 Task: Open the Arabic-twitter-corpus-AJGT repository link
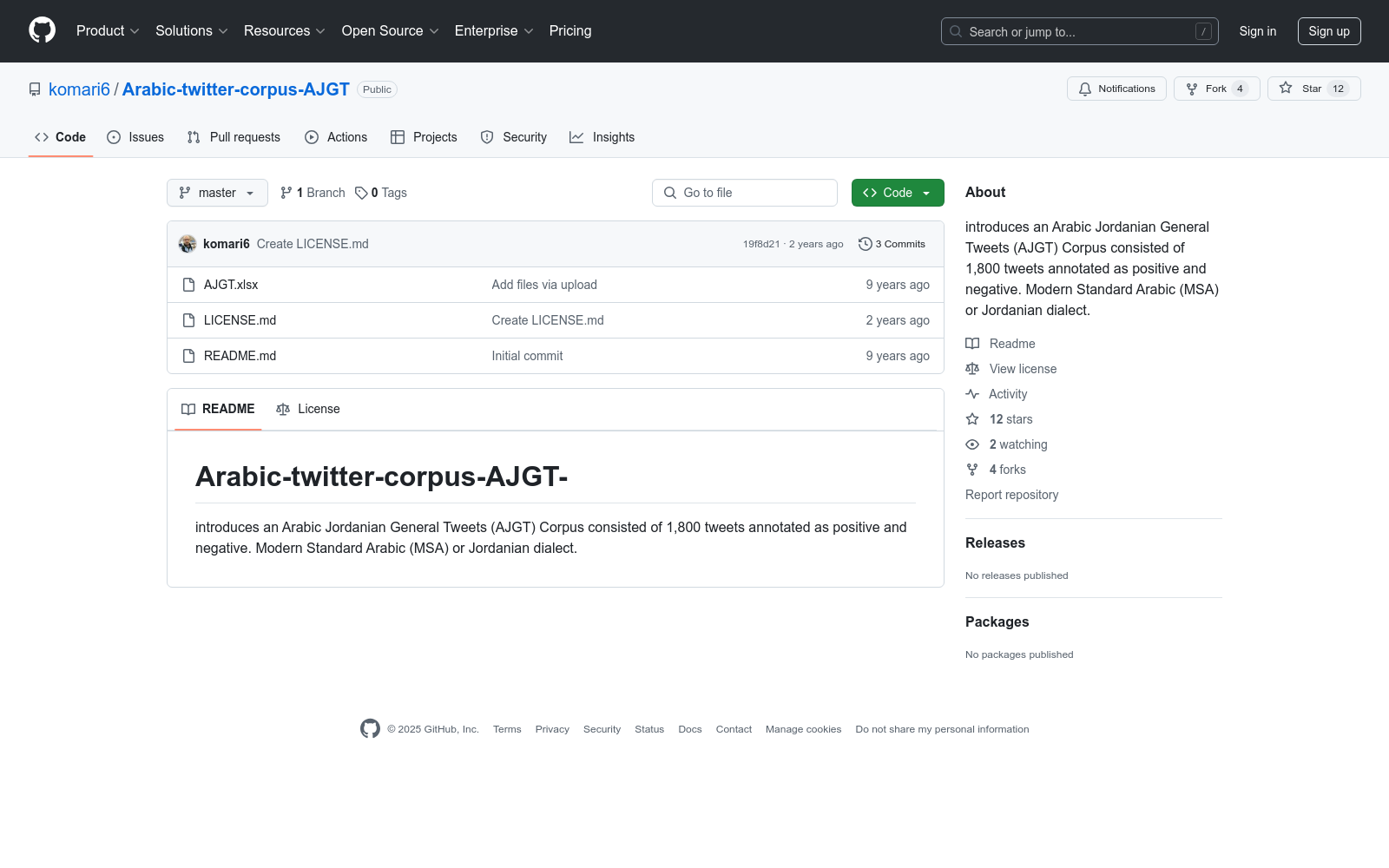click(x=236, y=89)
